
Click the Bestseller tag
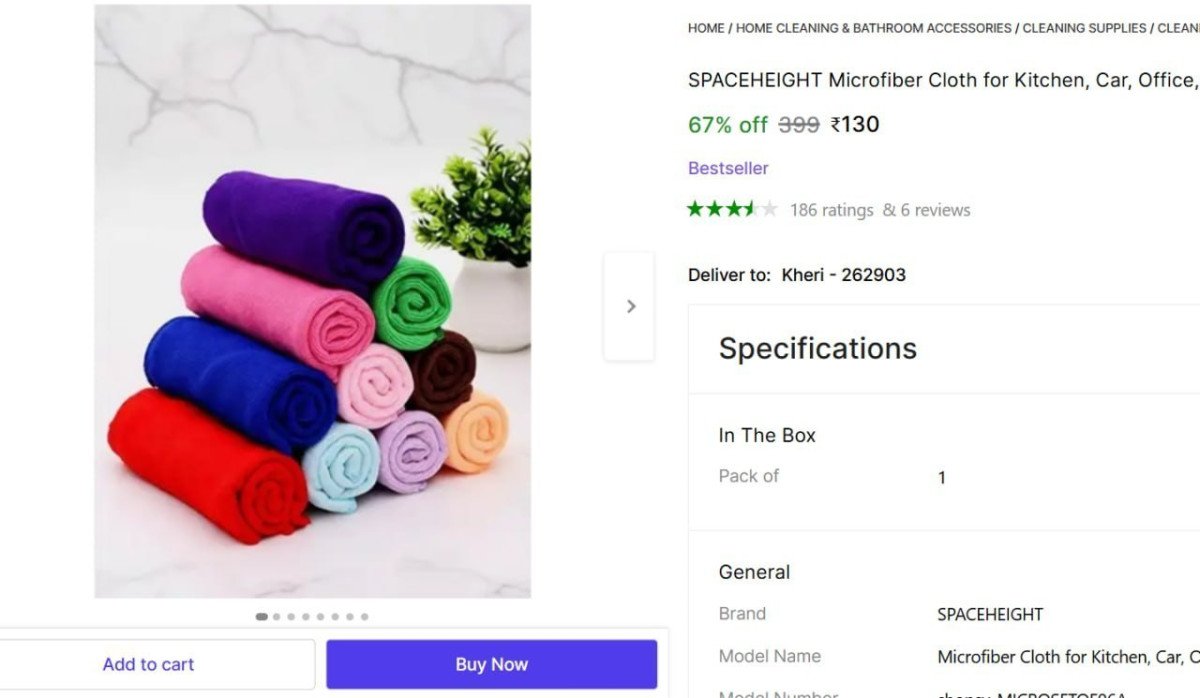(x=728, y=168)
